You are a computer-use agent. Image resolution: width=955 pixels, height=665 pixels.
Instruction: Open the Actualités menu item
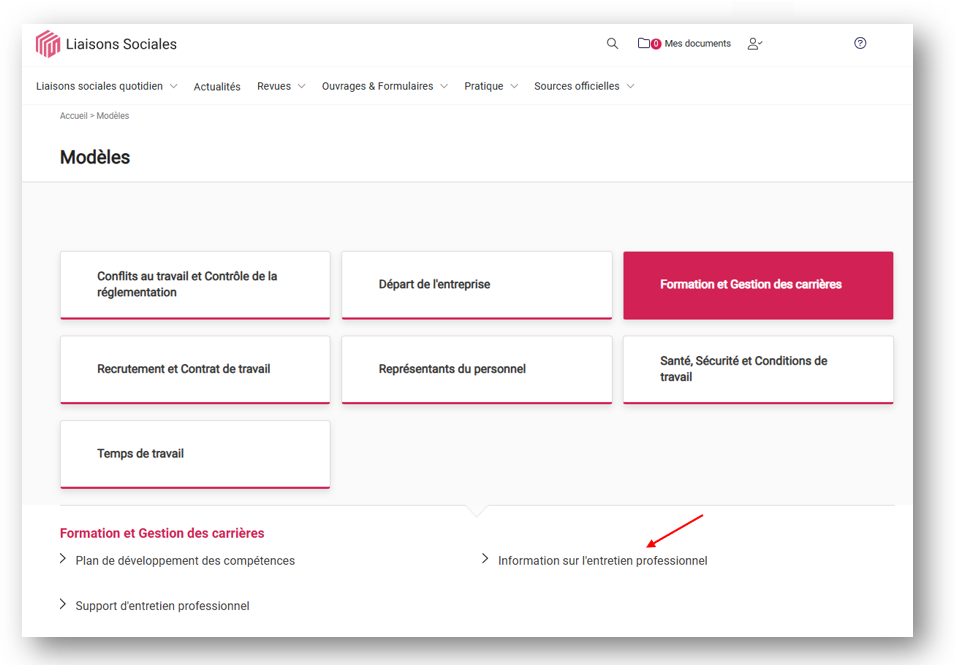coord(217,86)
